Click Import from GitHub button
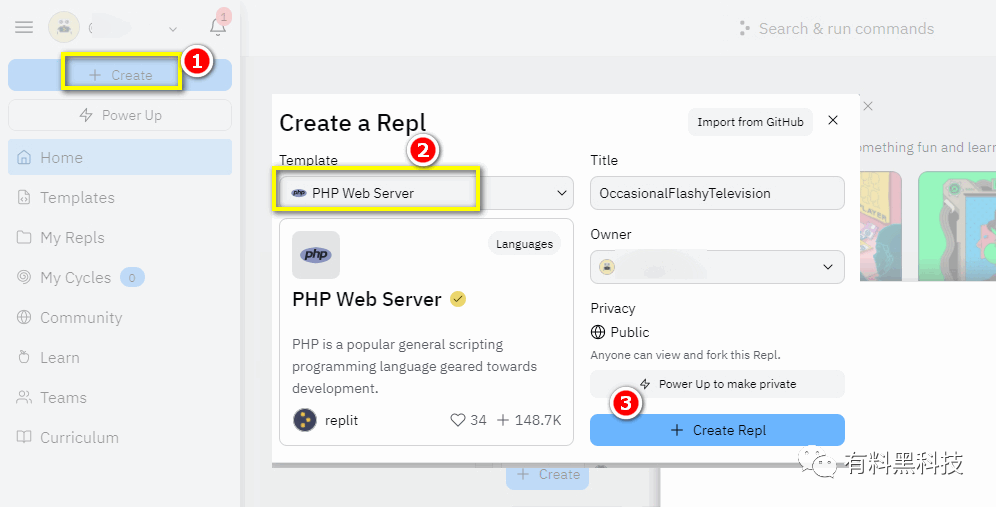The height and width of the screenshot is (507, 996). 750,122
